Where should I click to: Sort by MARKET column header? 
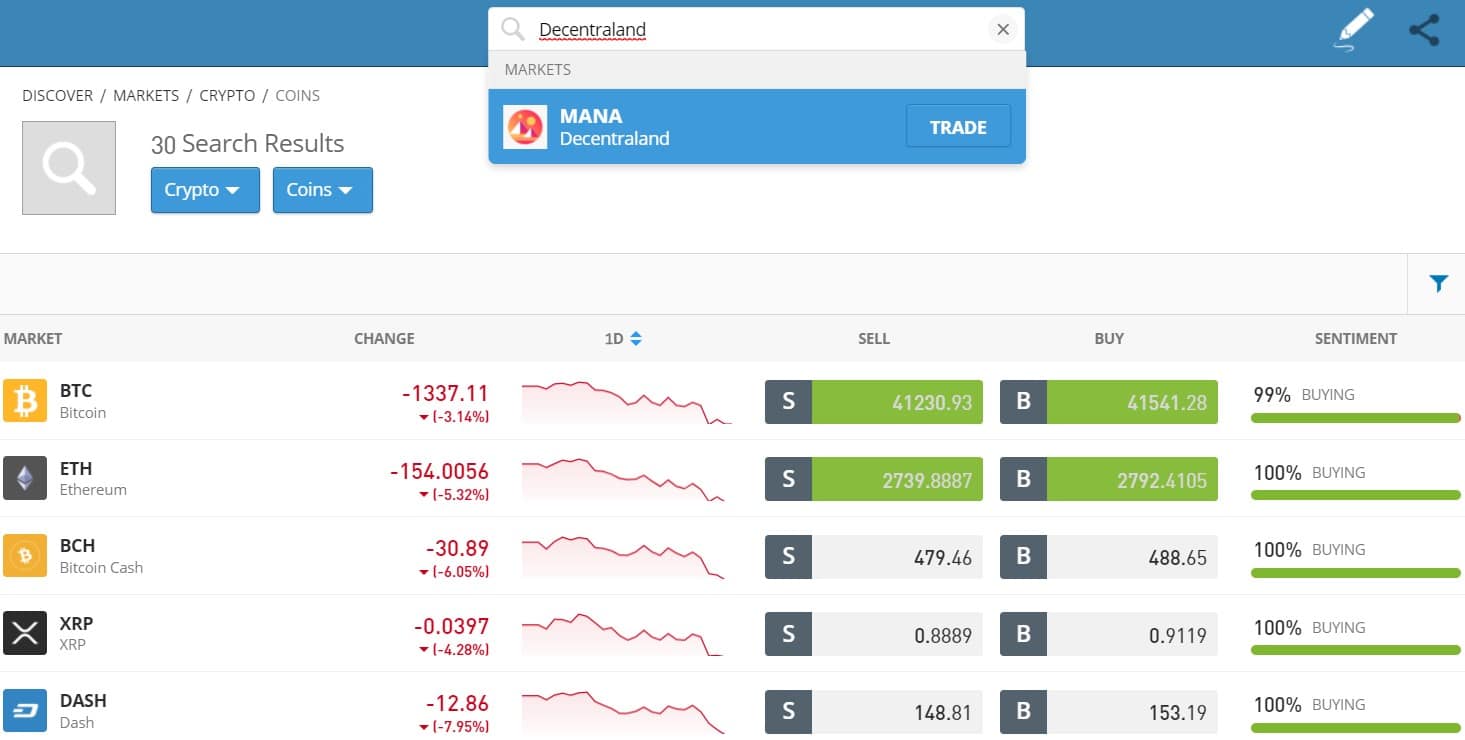33,339
